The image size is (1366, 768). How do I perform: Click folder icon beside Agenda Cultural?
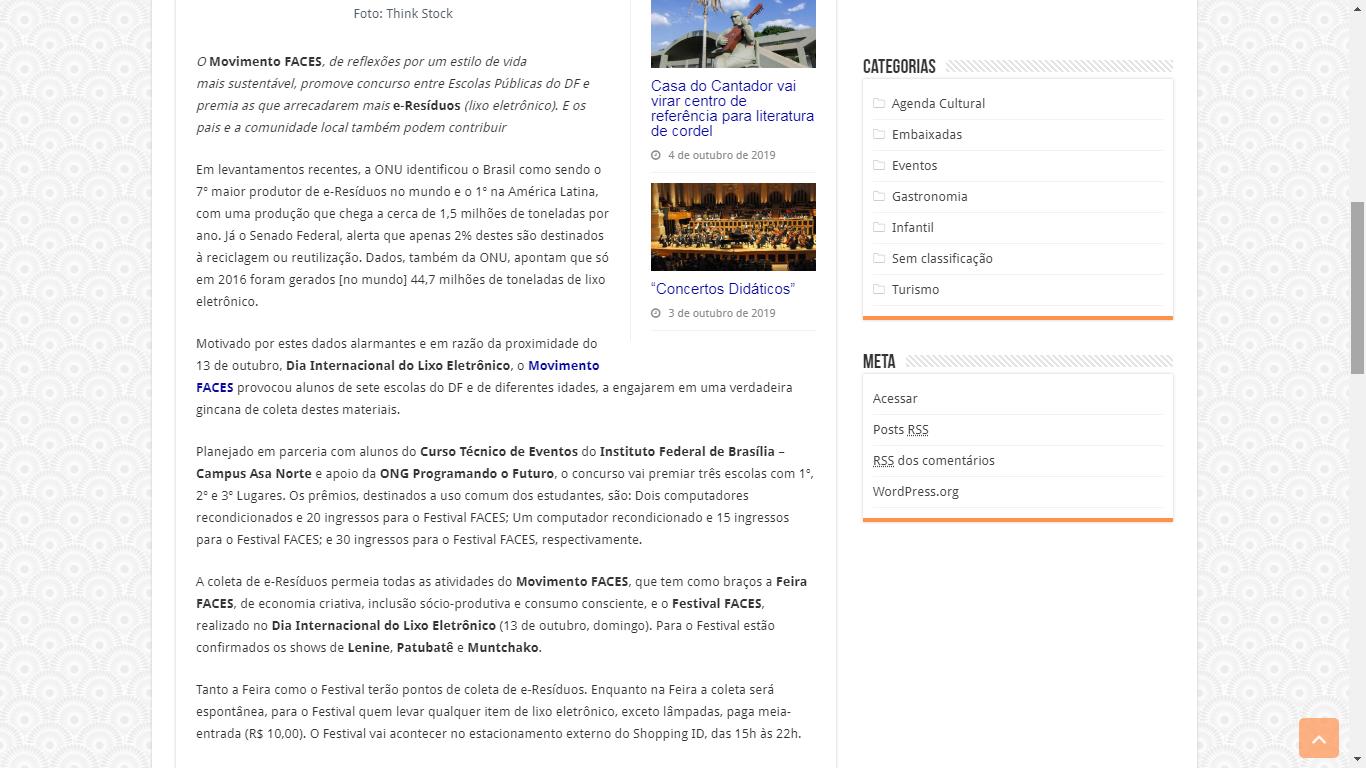click(879, 103)
